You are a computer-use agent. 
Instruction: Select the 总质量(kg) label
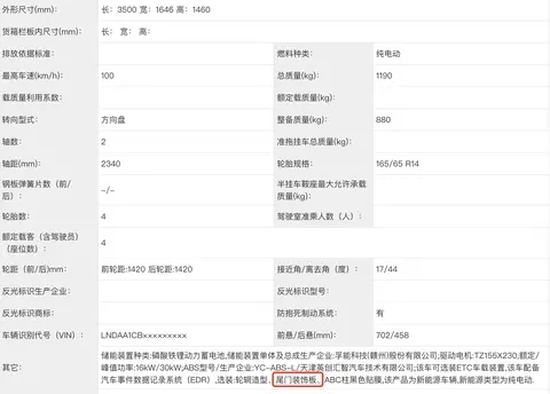298,75
